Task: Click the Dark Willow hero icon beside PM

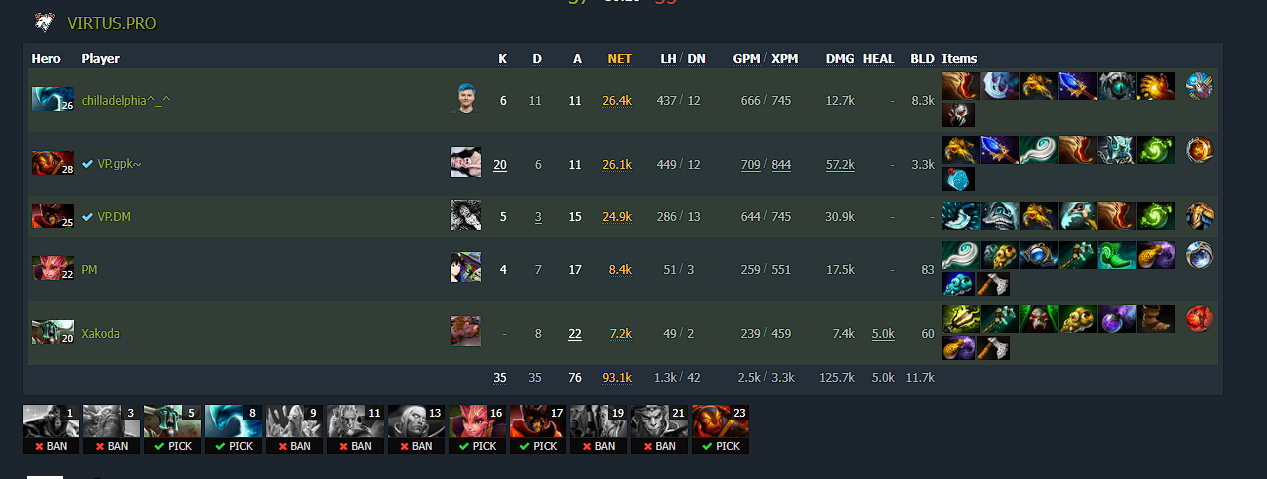Action: [53, 268]
